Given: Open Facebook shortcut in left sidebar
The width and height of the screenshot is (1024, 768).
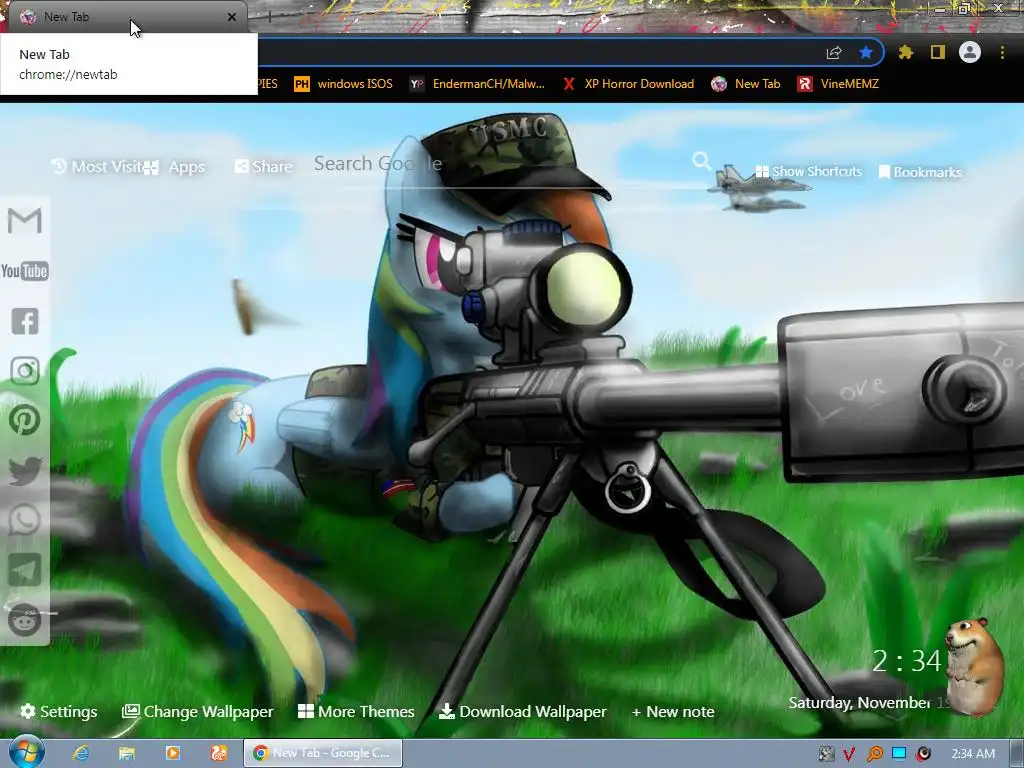Looking at the screenshot, I should point(25,321).
